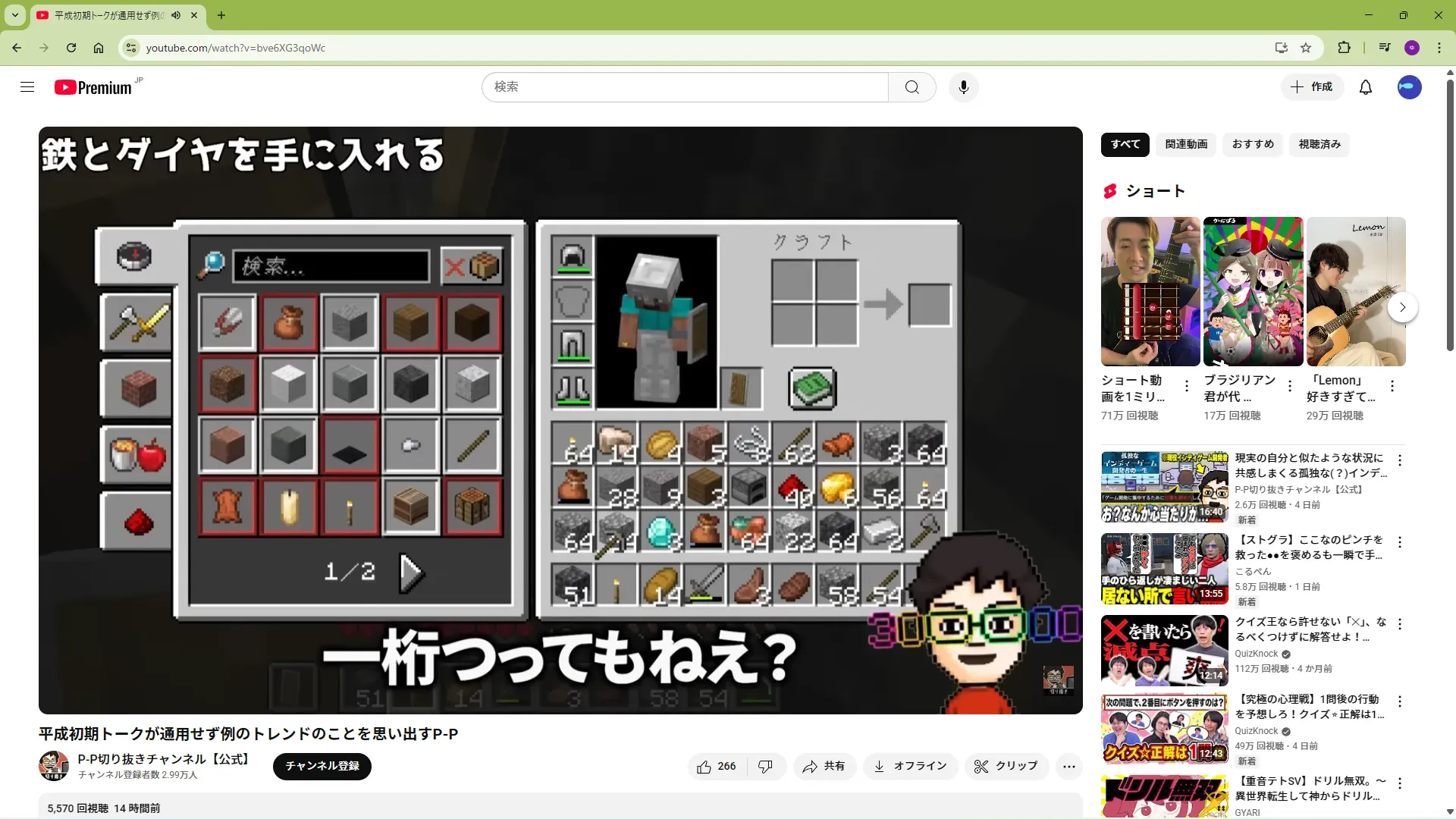
Task: Click the search magnifier button
Action: tap(912, 87)
